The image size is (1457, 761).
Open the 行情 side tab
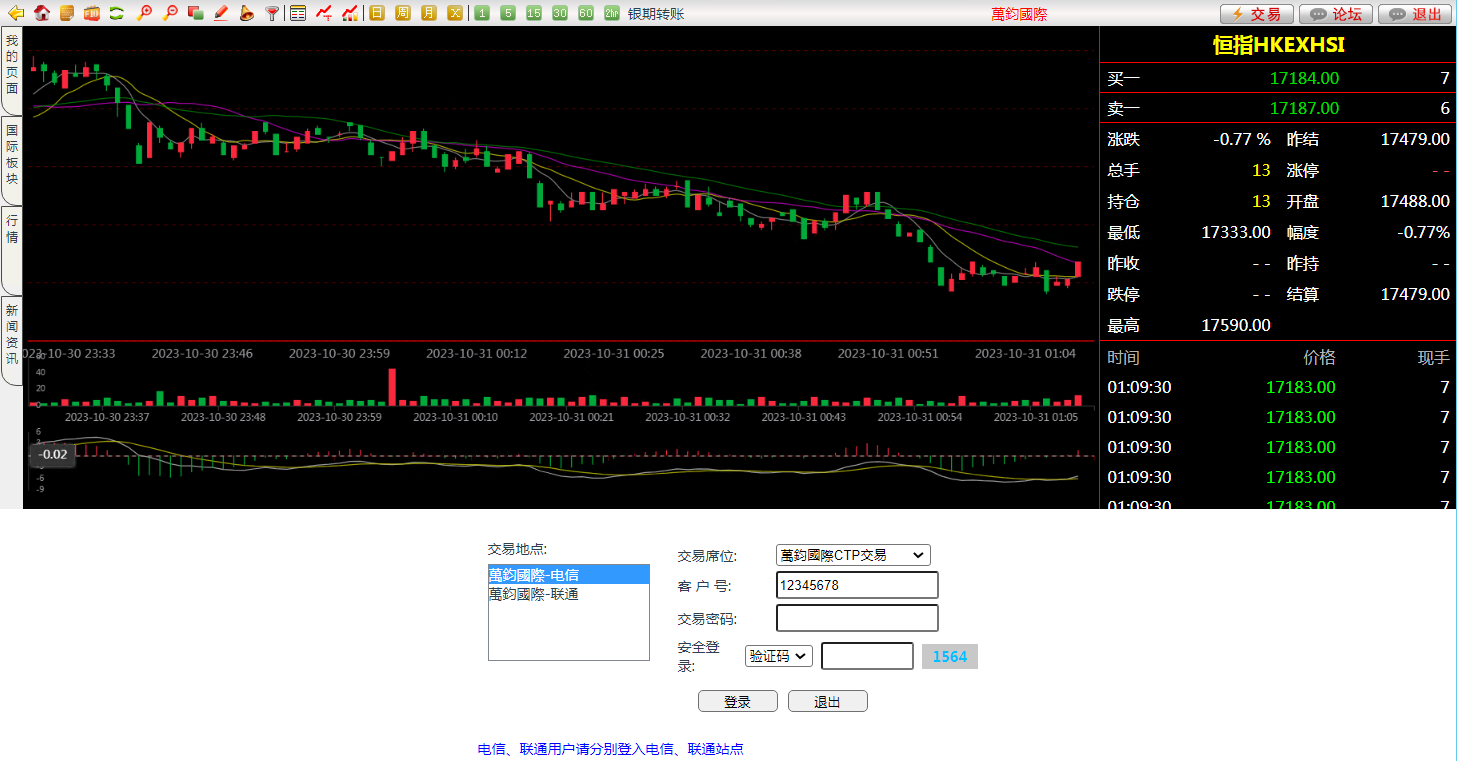pyautogui.click(x=12, y=229)
